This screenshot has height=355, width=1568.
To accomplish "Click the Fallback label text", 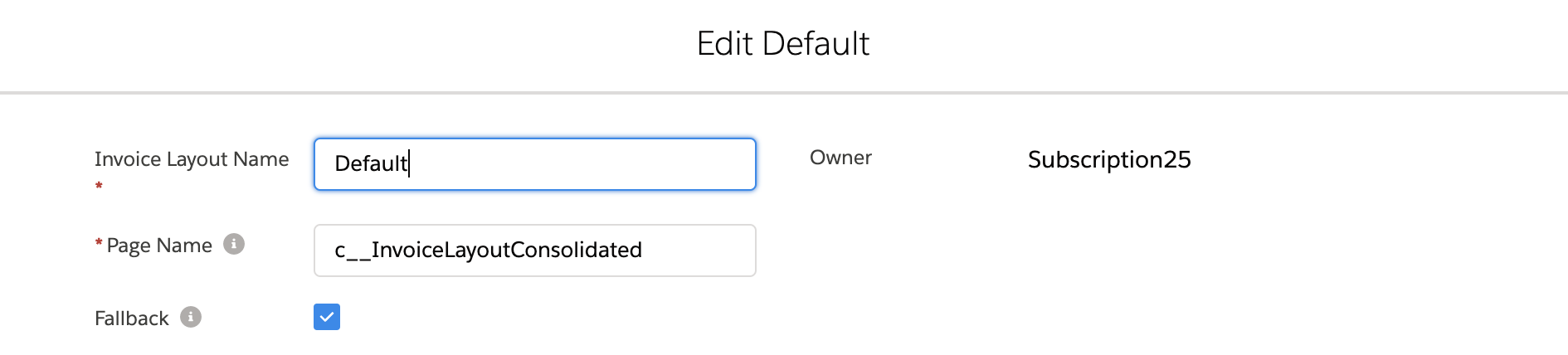I will (x=131, y=319).
